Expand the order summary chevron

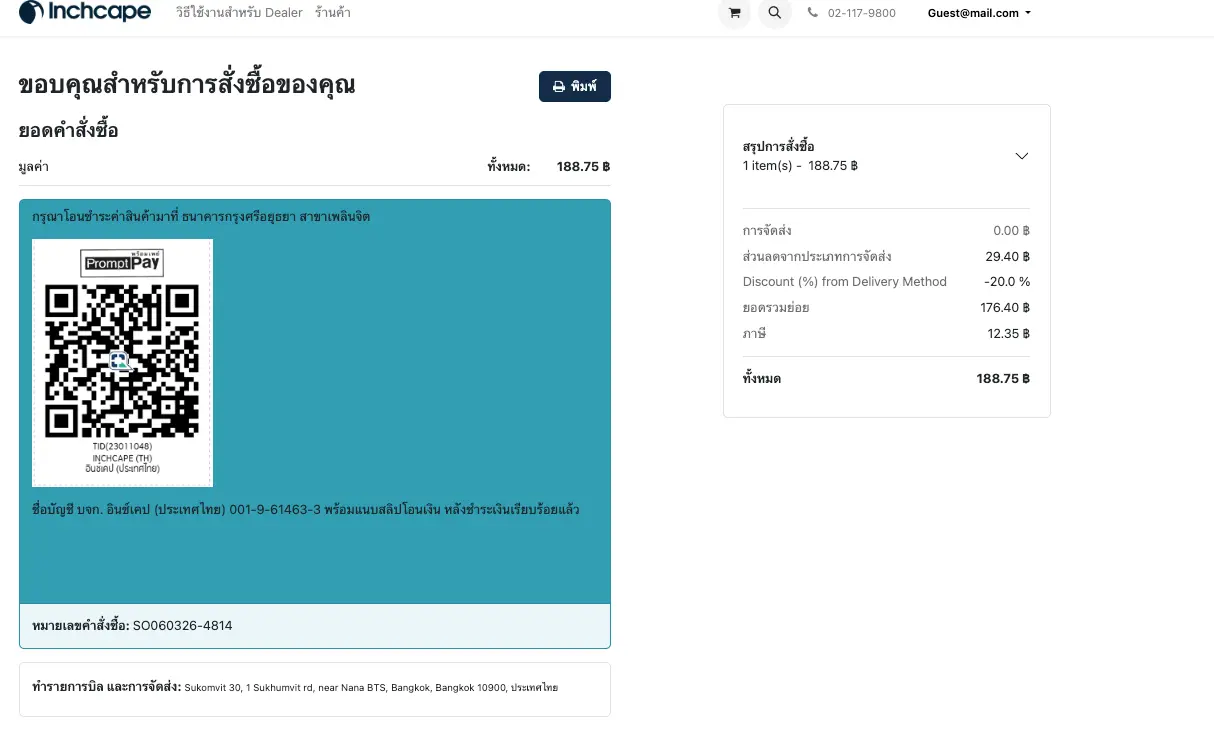(x=1021, y=156)
